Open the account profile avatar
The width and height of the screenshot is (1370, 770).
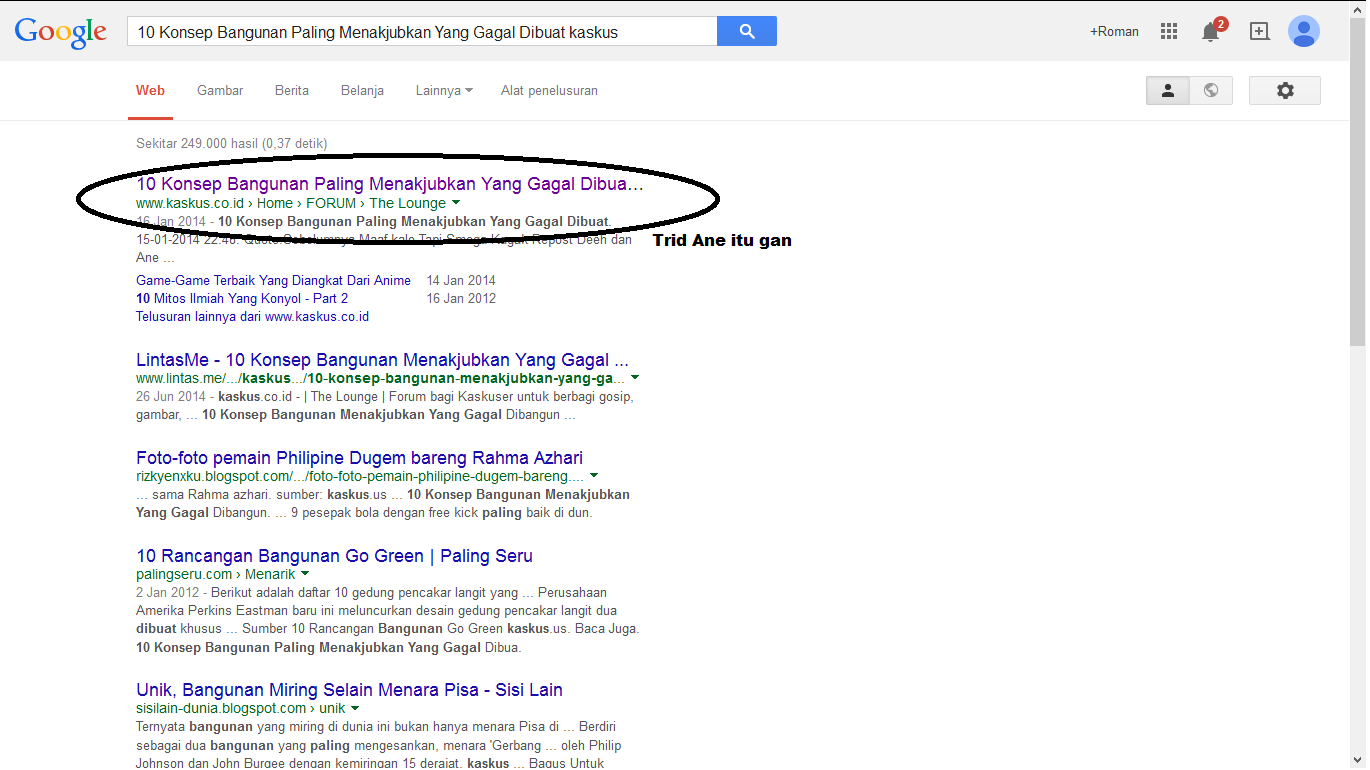(x=1304, y=31)
